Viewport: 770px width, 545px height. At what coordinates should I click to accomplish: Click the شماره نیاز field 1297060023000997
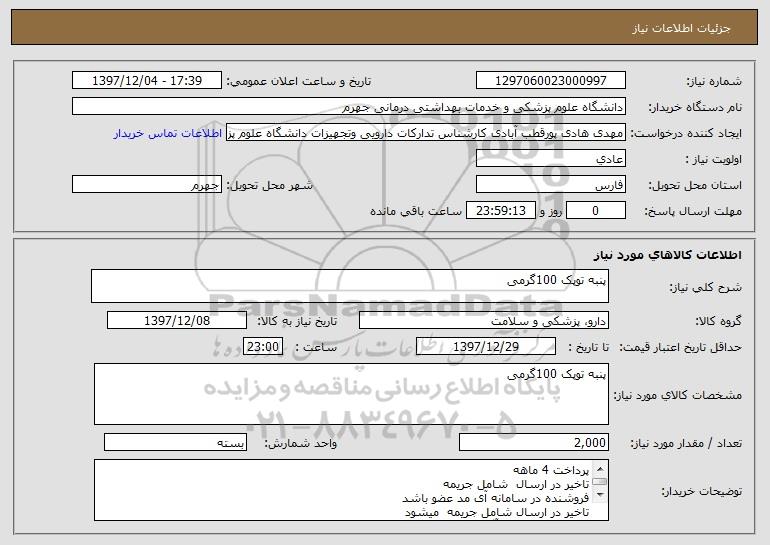(550, 80)
